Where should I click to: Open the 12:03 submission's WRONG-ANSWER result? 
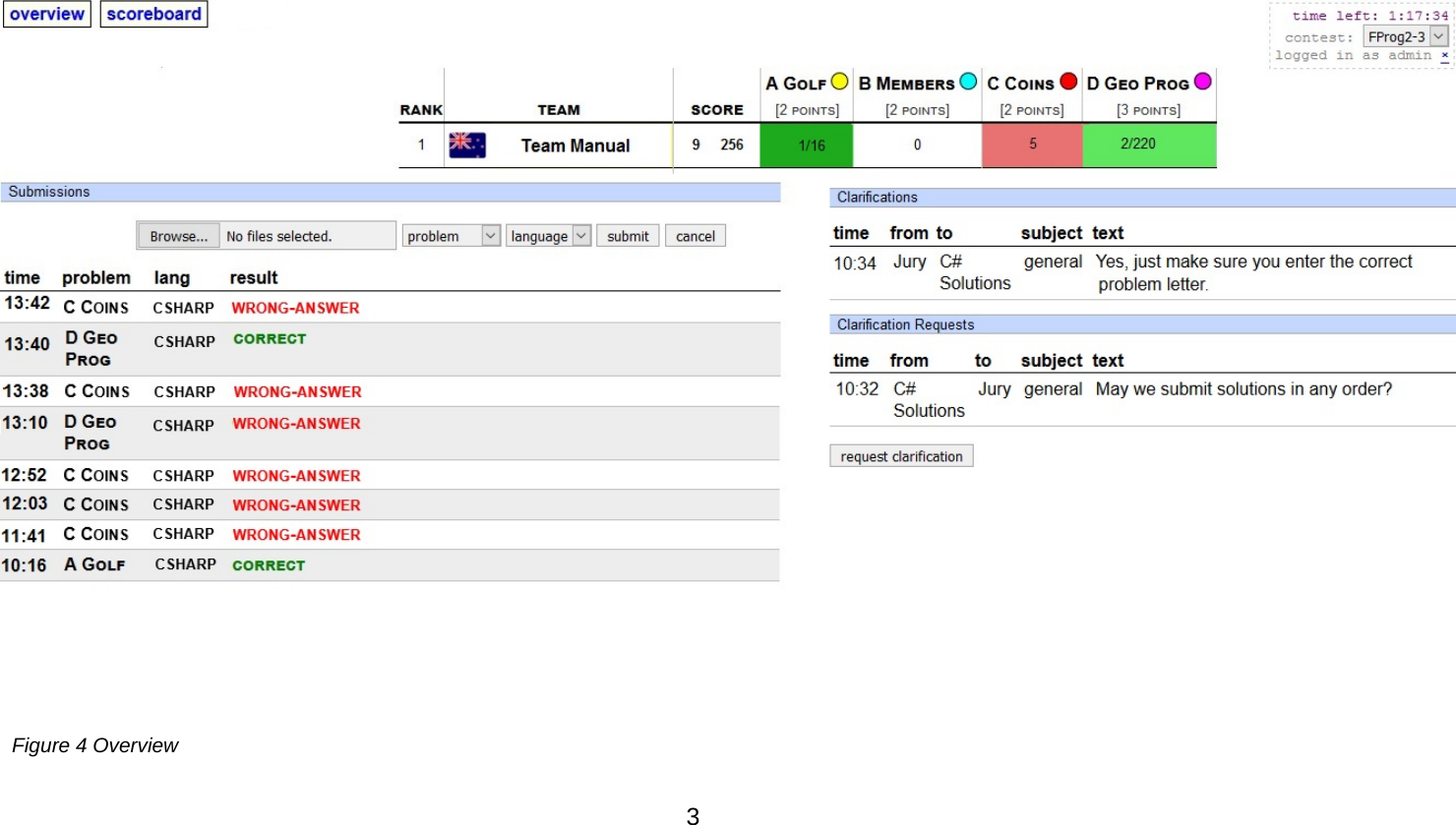coord(296,505)
